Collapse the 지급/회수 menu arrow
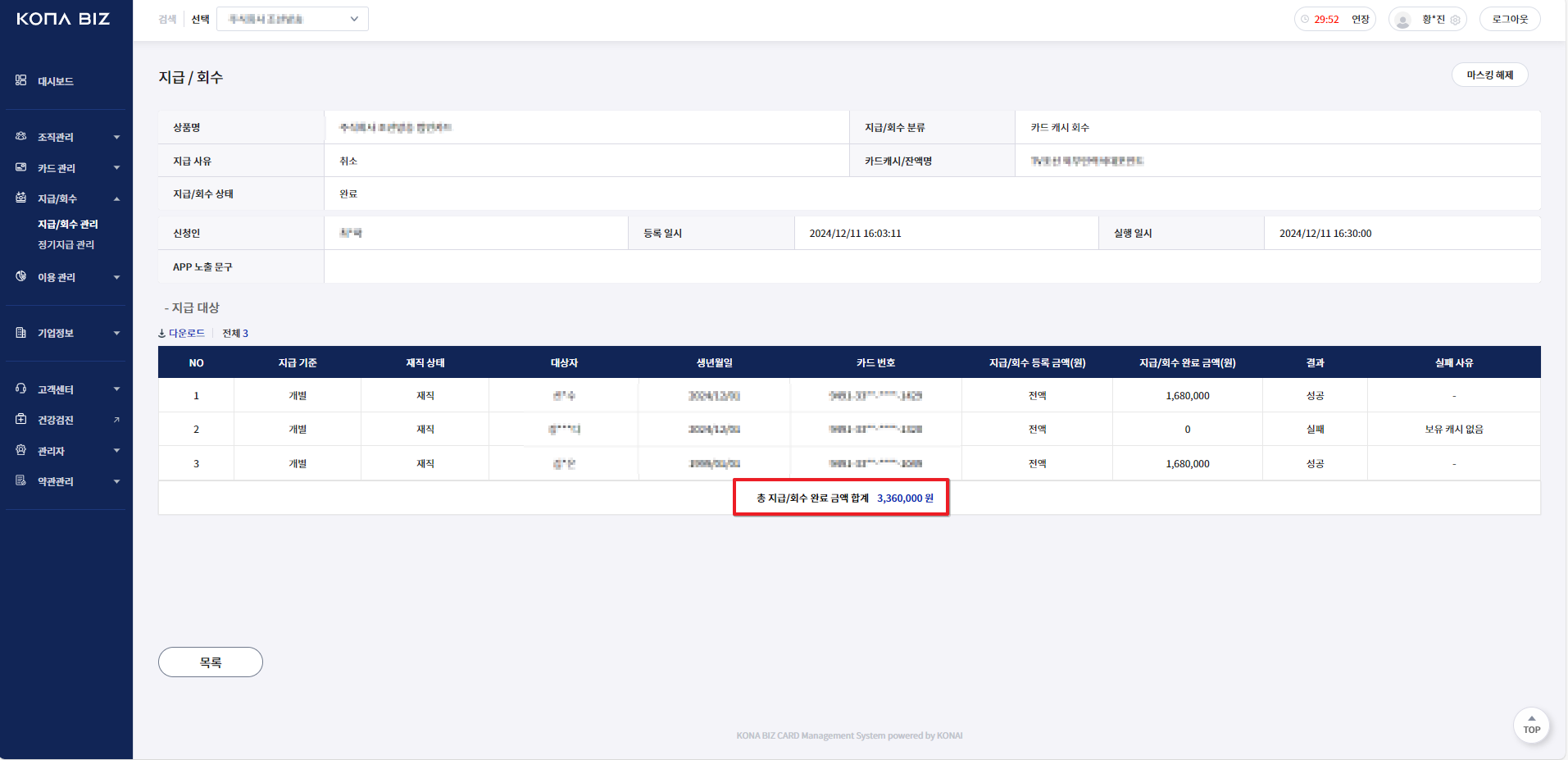The width and height of the screenshot is (1568, 760). (x=116, y=198)
